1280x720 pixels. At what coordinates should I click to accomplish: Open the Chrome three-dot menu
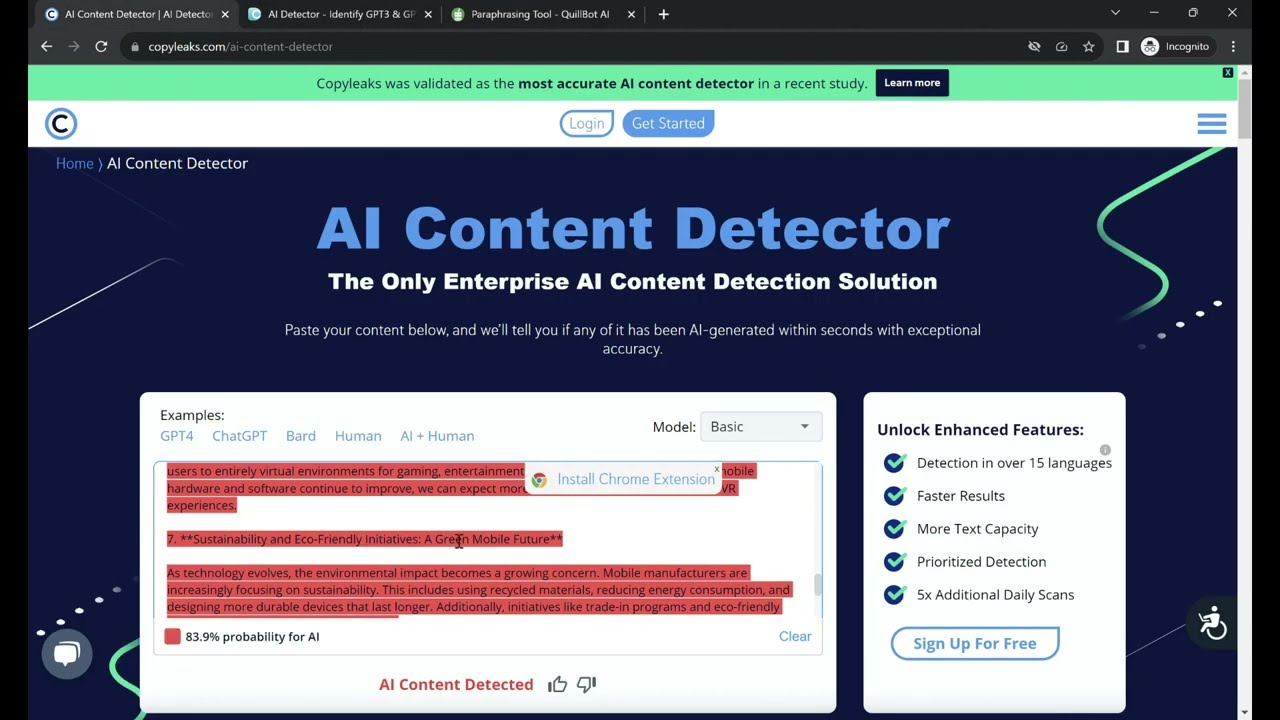[x=1233, y=46]
